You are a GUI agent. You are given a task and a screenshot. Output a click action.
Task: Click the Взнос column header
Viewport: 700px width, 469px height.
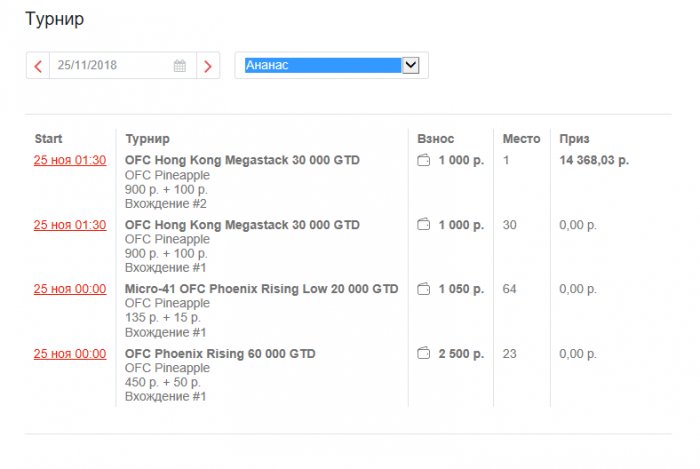(436, 139)
